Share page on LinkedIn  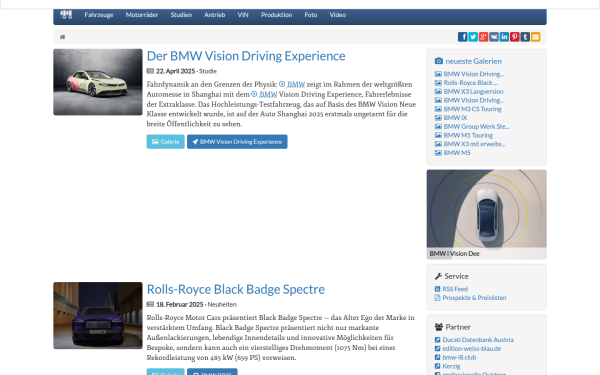coord(504,37)
